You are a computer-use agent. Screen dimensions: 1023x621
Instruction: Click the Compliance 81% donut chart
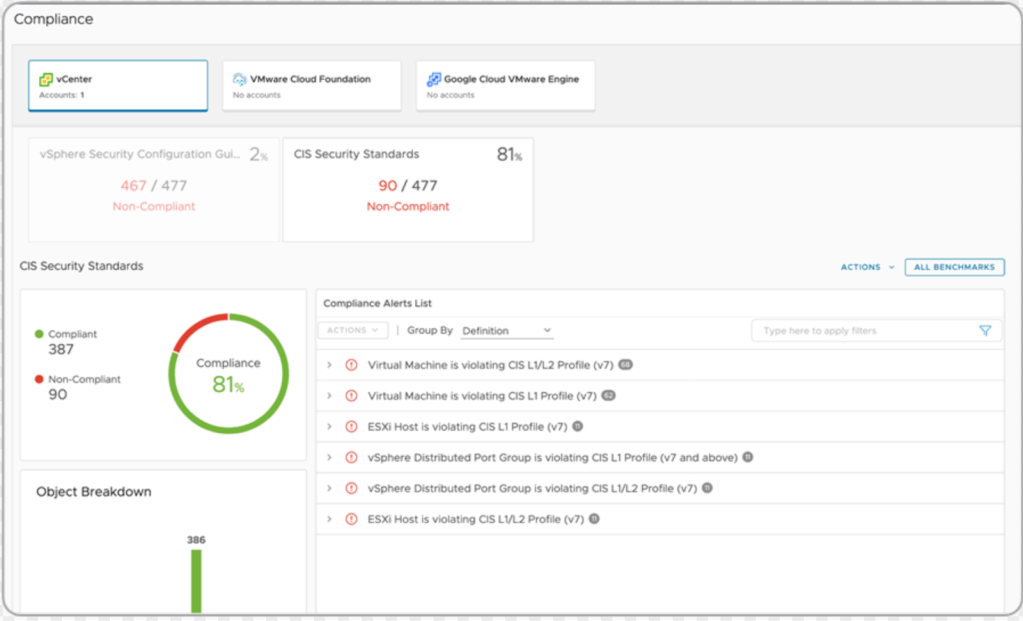228,374
